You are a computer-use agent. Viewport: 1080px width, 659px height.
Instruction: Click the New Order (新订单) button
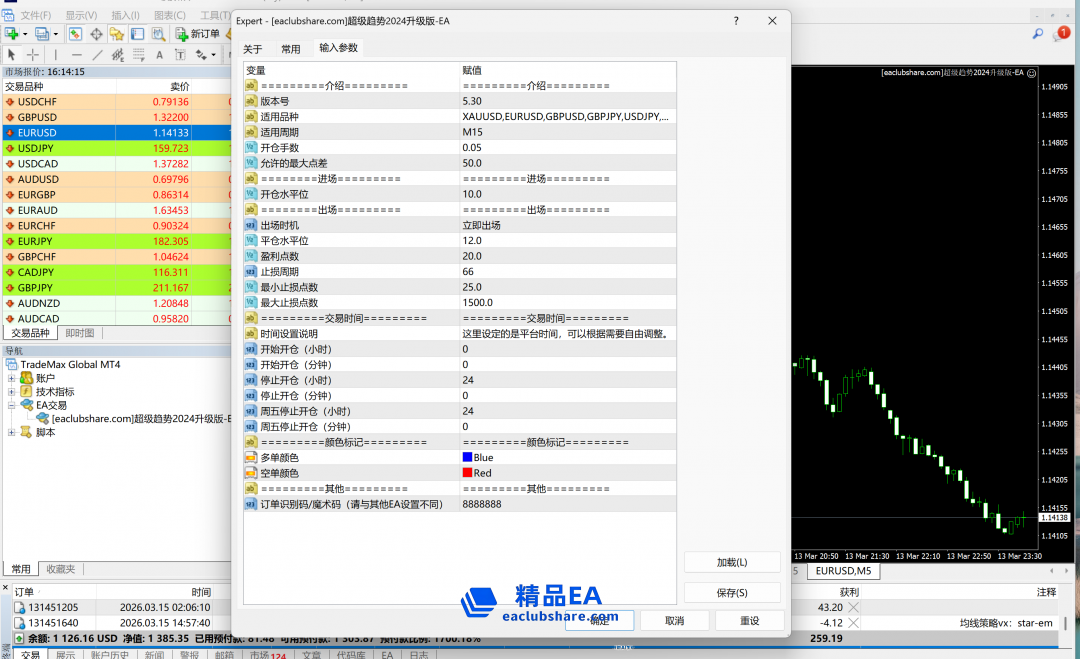[198, 34]
